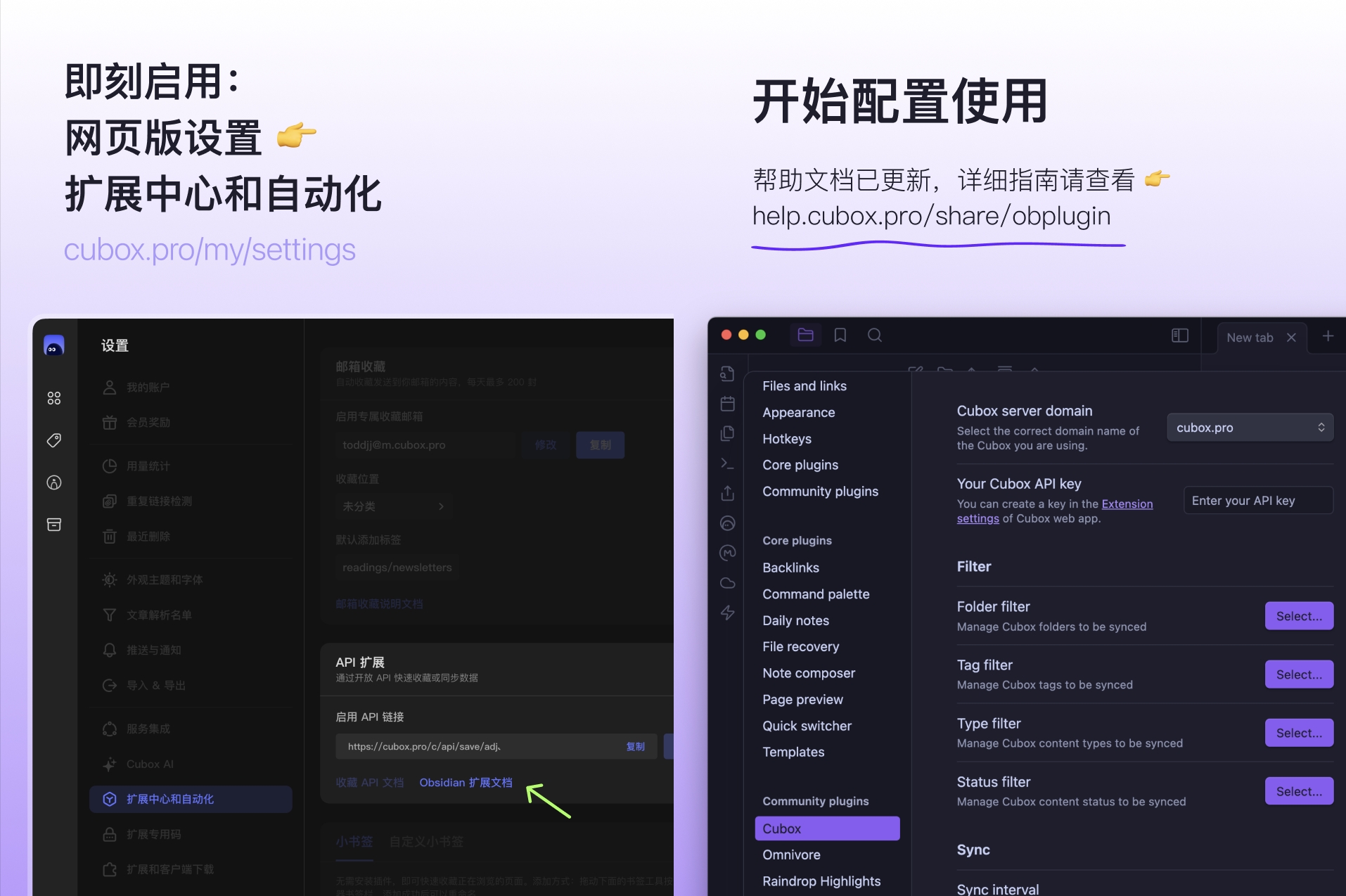The image size is (1346, 896).
Task: Click the upload share ribbon icon in Obsidian
Action: coord(728,493)
